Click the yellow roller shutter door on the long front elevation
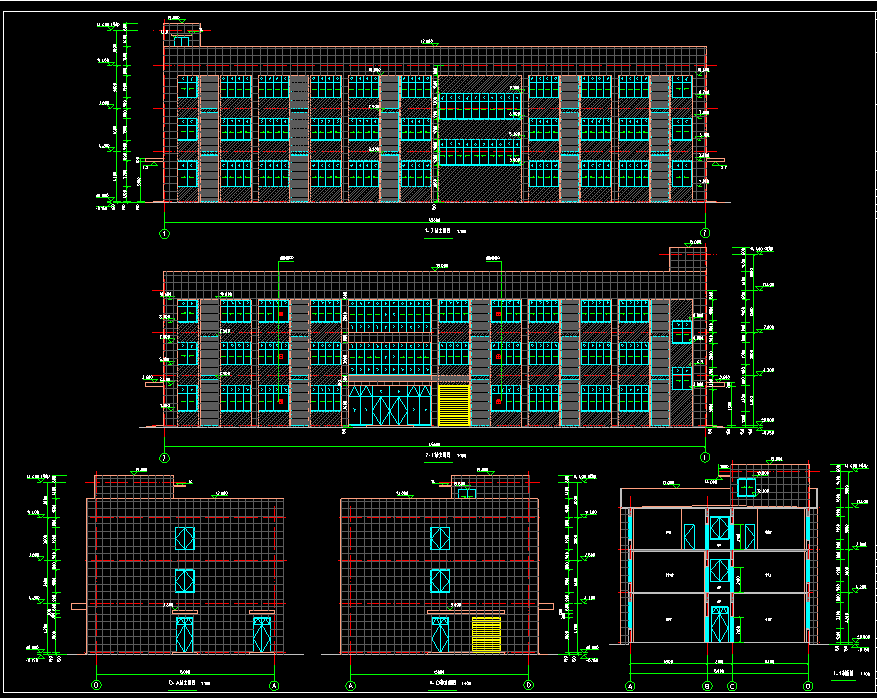Screen dimensions: 877x698 (x=453, y=405)
